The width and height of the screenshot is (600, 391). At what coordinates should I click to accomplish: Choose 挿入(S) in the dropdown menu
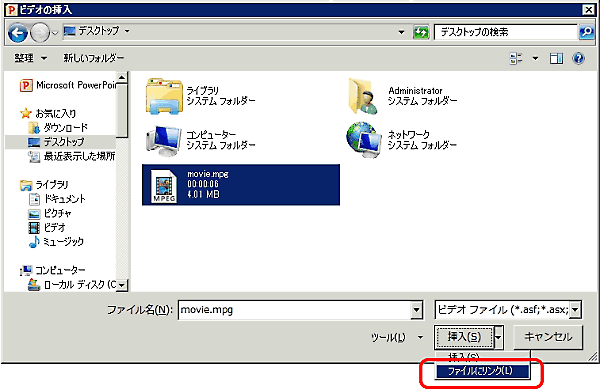482,357
